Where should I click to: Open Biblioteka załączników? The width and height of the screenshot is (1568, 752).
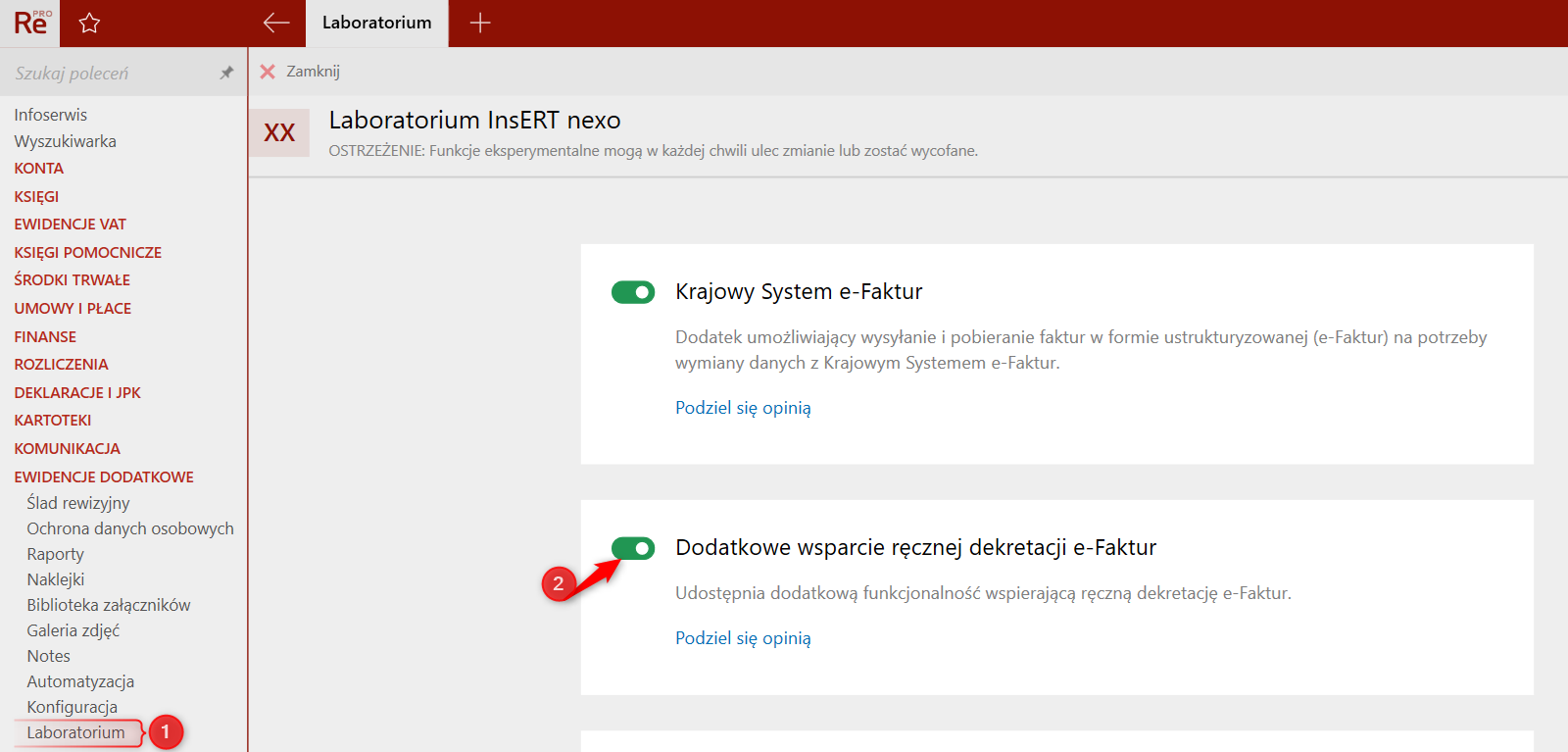109,605
